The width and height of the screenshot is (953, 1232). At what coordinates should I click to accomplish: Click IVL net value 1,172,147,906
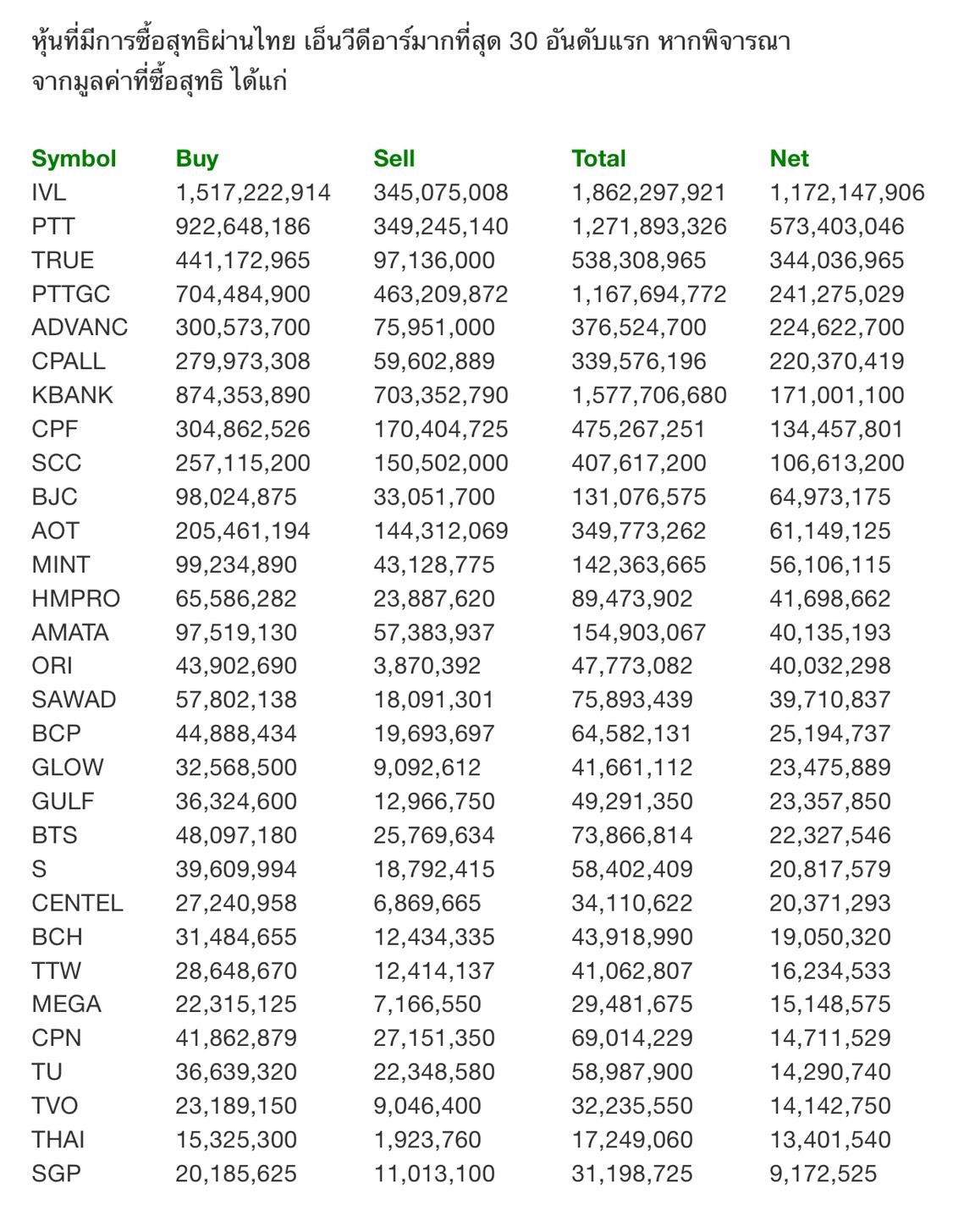pyautogui.click(x=846, y=192)
